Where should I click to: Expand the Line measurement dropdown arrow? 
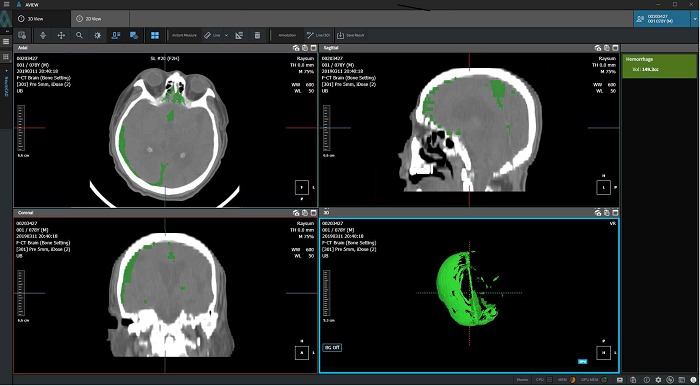[226, 35]
